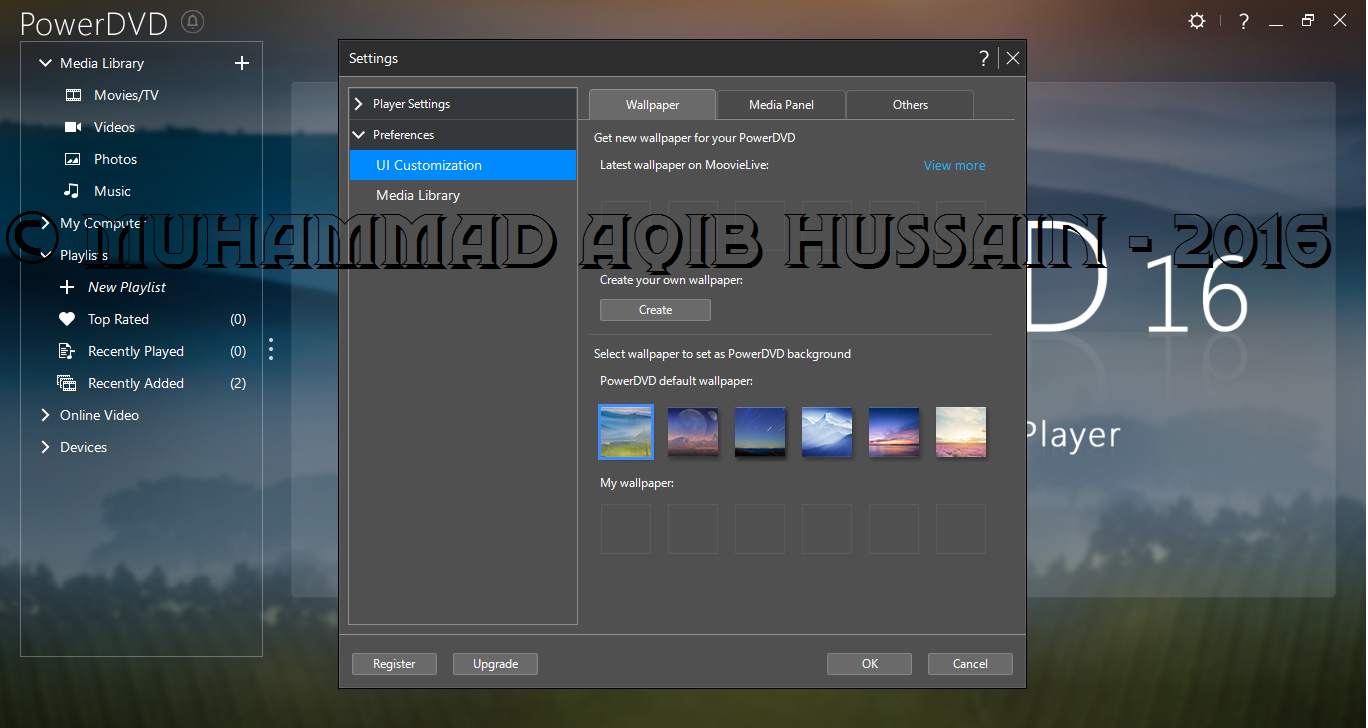Viewport: 1368px width, 728px height.
Task: Open Photos in the sidebar
Action: pyautogui.click(x=115, y=159)
